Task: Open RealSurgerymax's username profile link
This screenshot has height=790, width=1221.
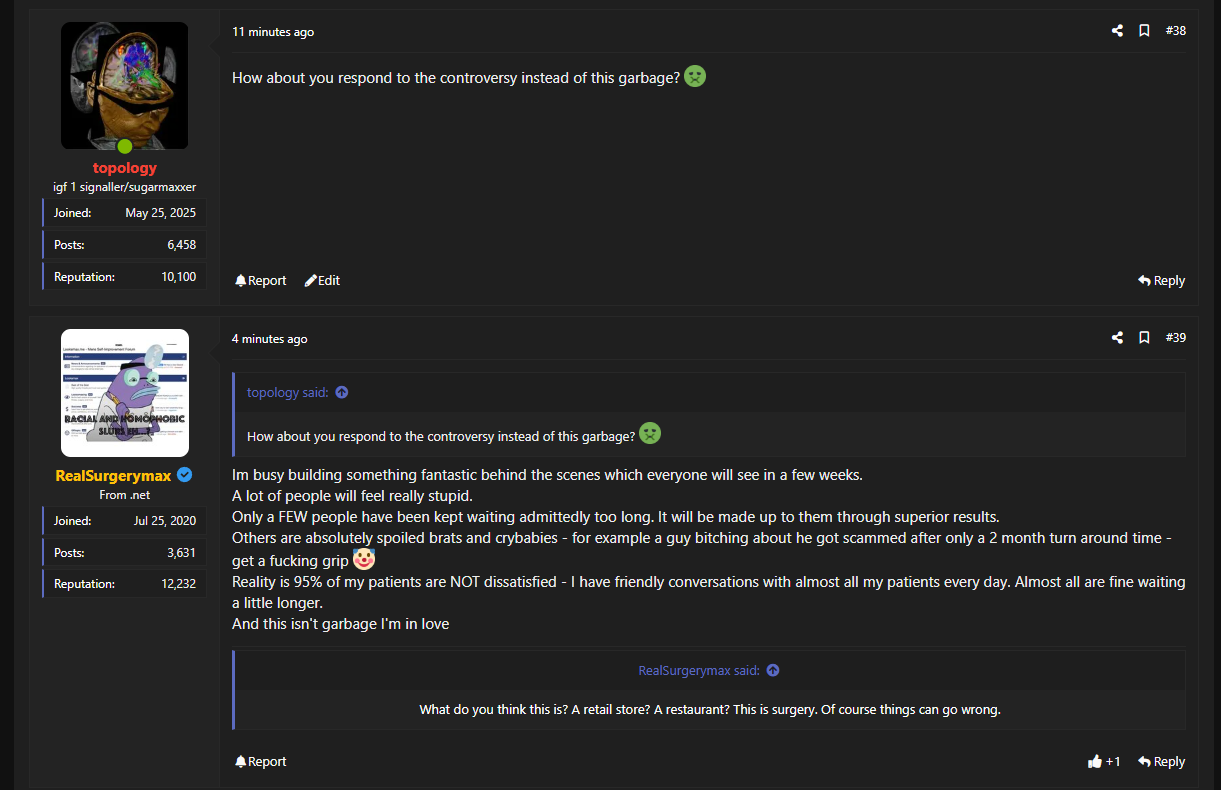Action: 113,476
